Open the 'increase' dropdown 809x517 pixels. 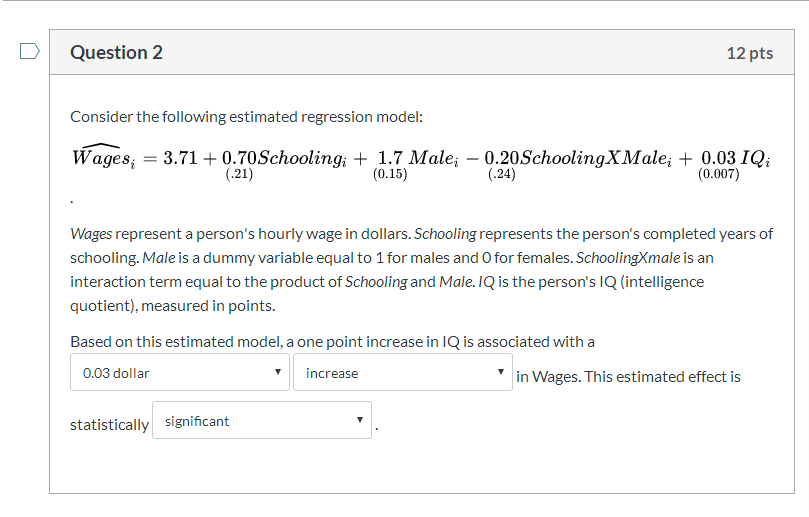coord(402,373)
